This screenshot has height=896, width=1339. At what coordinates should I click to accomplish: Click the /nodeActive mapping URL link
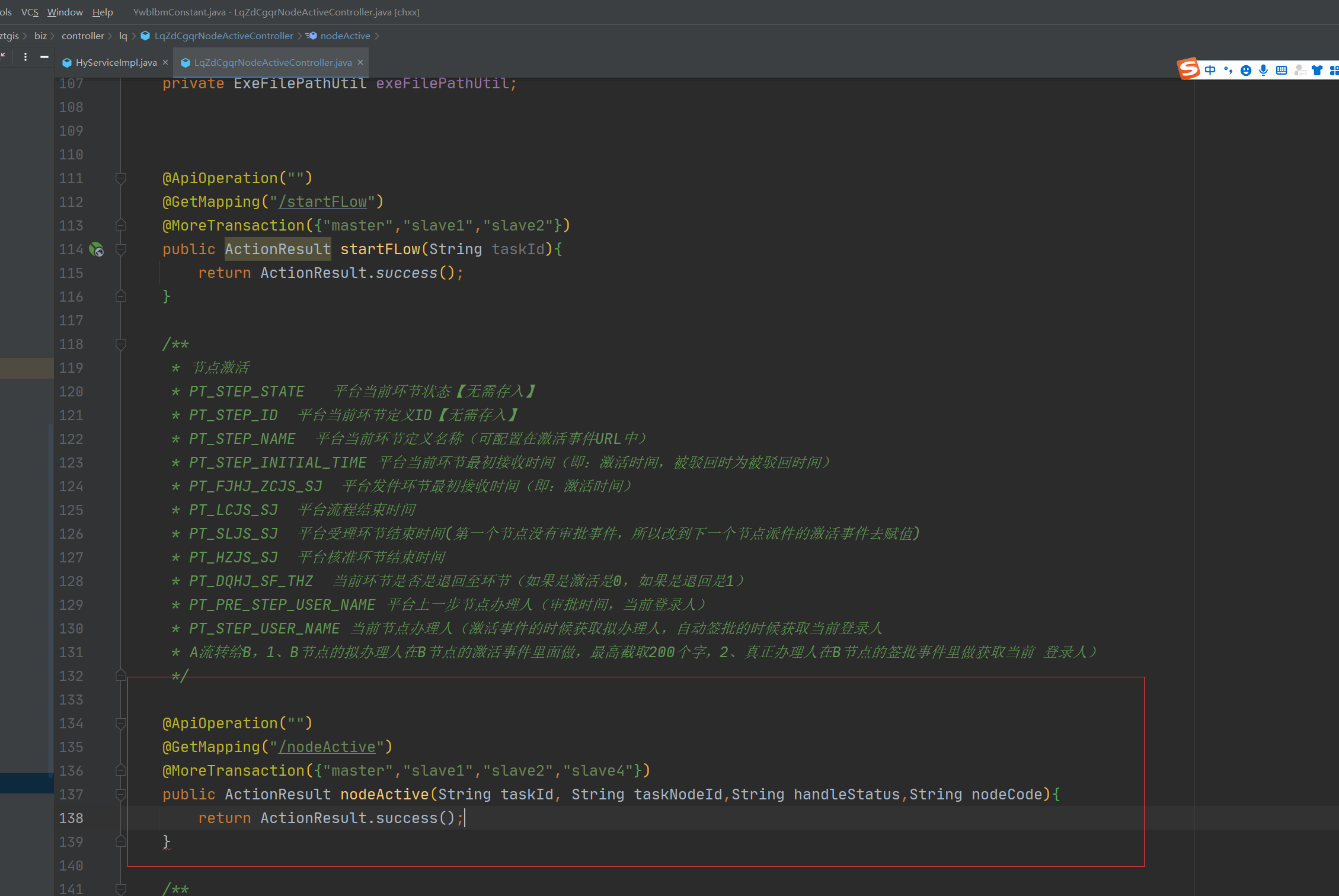(x=327, y=747)
